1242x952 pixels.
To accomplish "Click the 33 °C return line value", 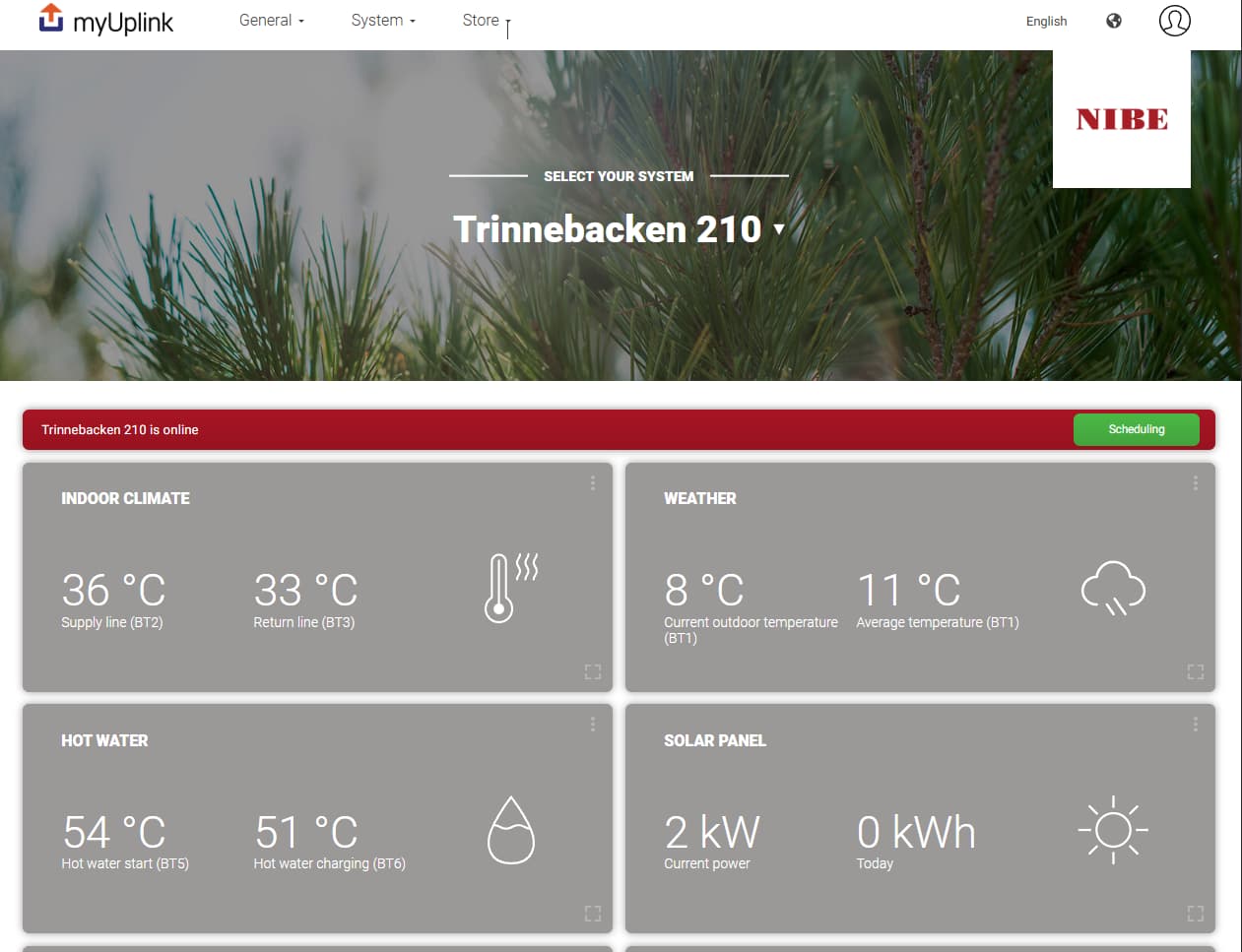I will click(x=305, y=590).
